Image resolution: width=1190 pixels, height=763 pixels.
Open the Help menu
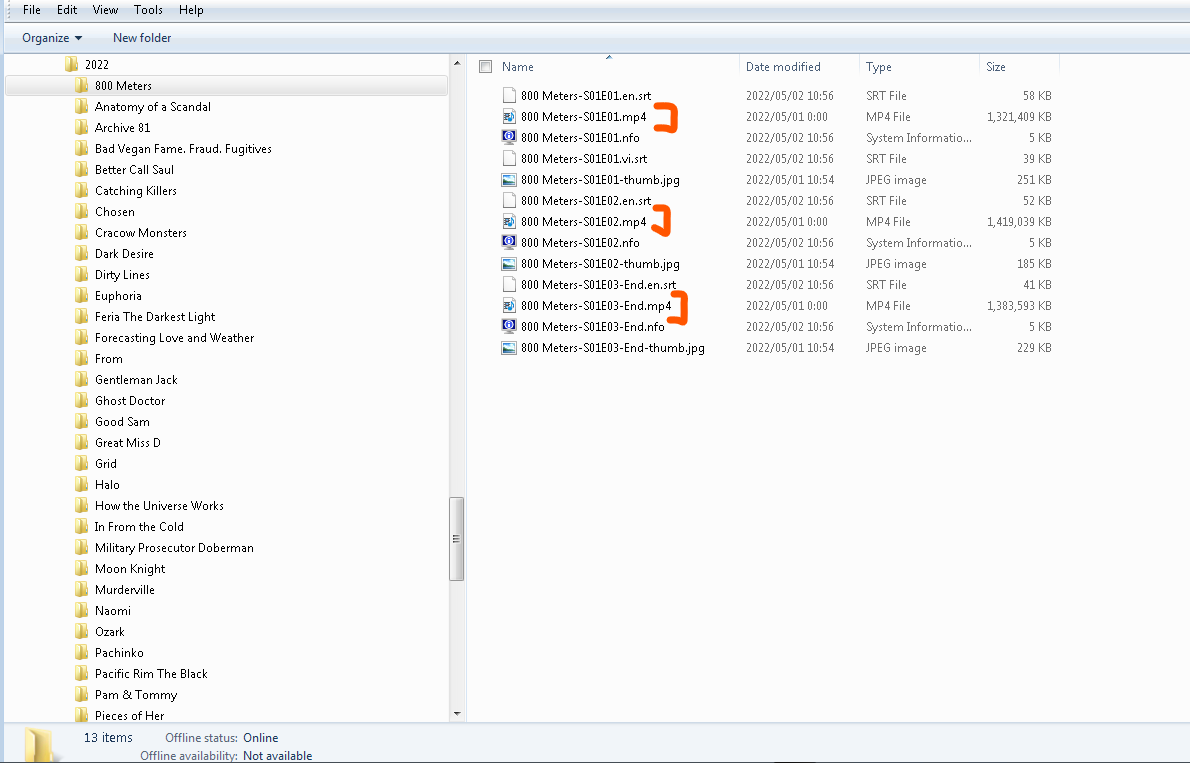191,10
